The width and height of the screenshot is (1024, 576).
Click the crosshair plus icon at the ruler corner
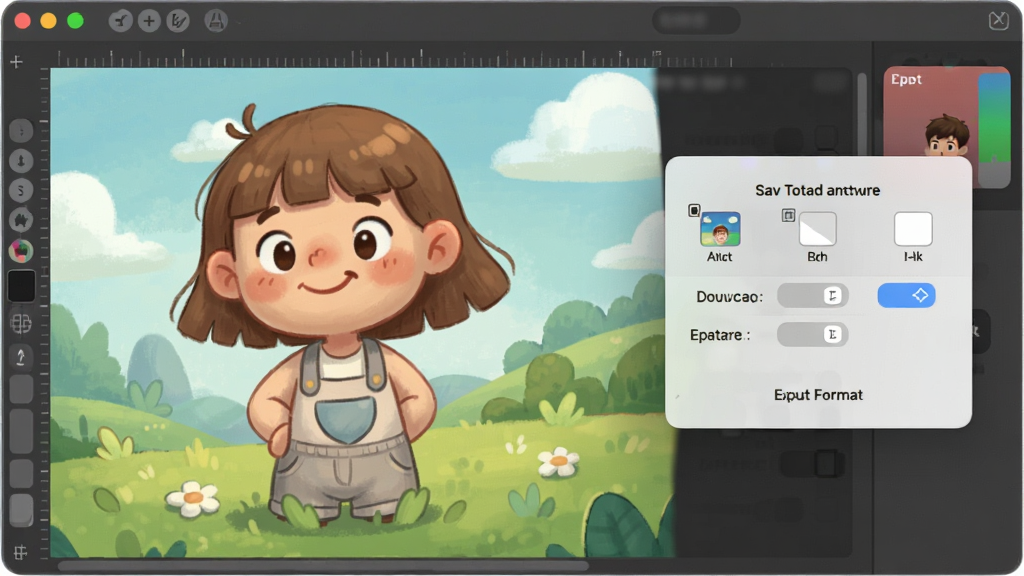[16, 62]
